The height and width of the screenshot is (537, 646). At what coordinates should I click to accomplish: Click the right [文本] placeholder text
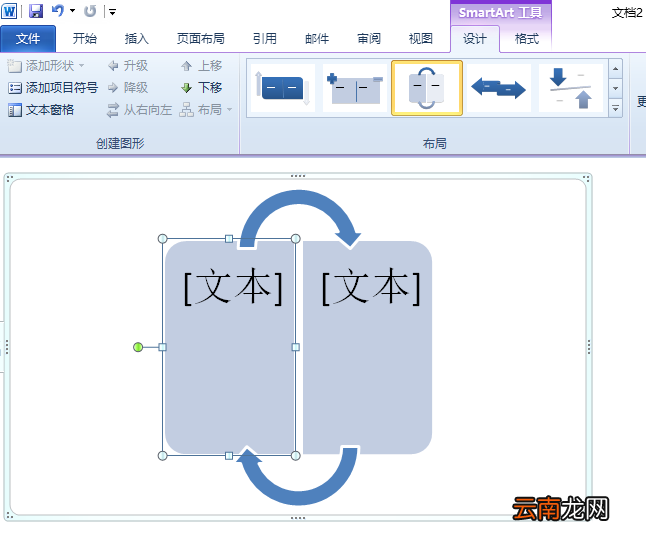[371, 287]
